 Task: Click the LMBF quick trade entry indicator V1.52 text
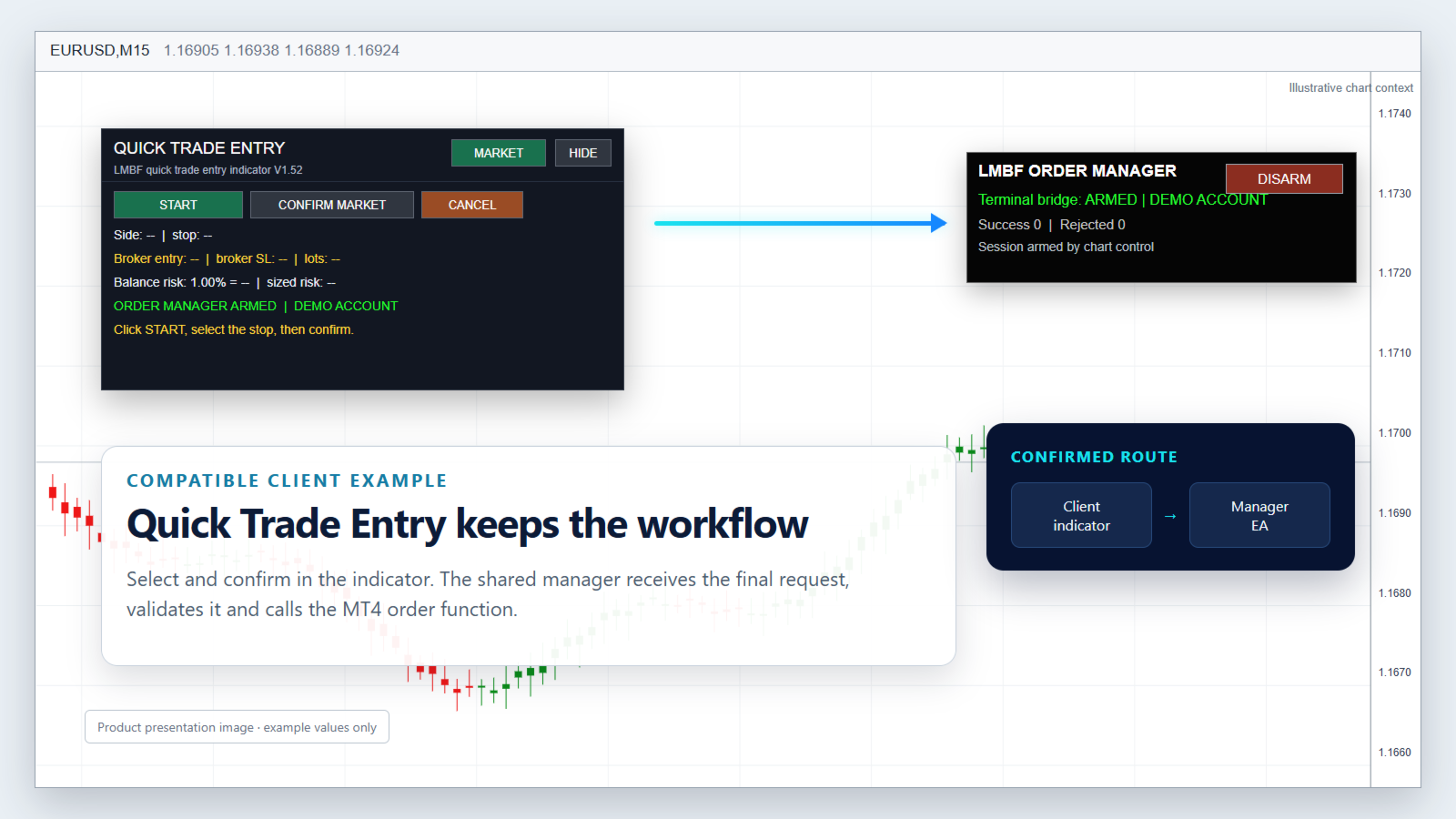pyautogui.click(x=208, y=170)
